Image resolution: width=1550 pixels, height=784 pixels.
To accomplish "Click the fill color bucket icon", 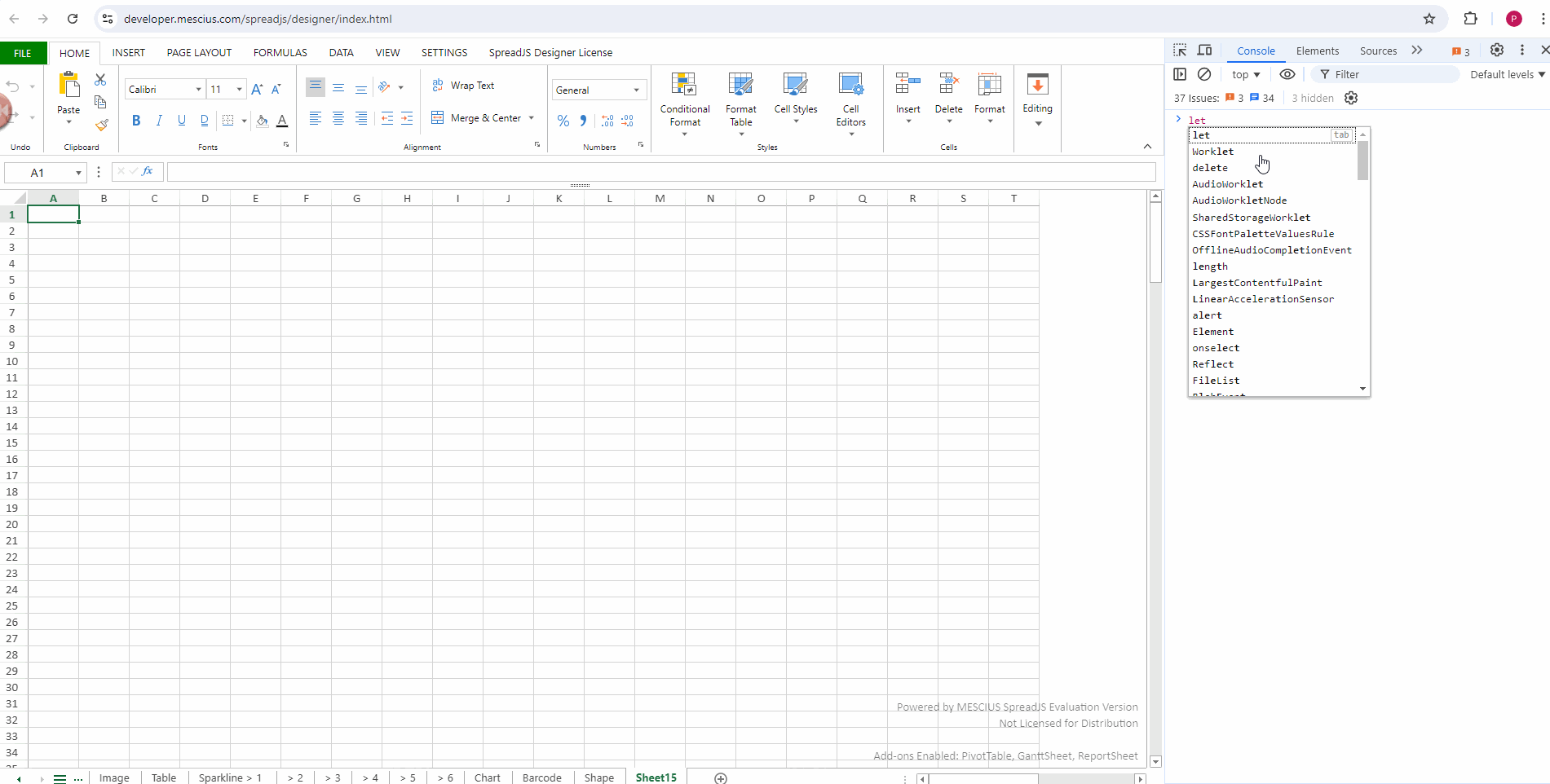I will (262, 121).
